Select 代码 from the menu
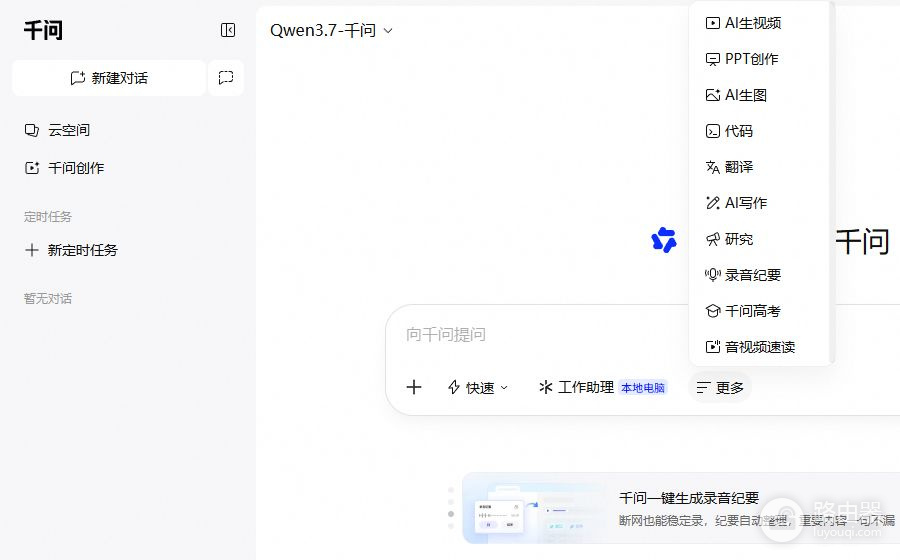Viewport: 900px width, 560px height. [x=760, y=131]
